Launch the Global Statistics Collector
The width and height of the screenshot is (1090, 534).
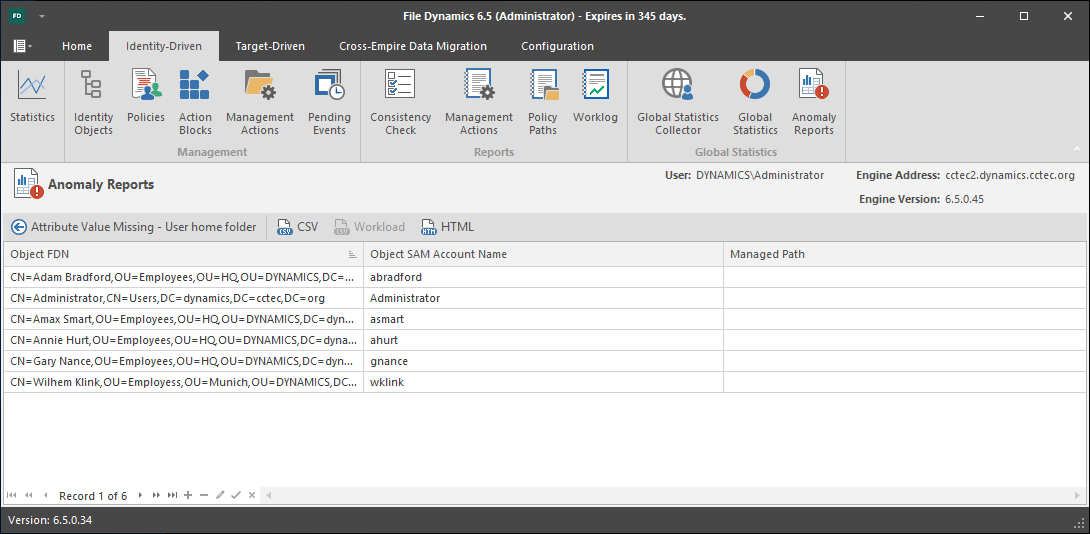click(x=678, y=102)
